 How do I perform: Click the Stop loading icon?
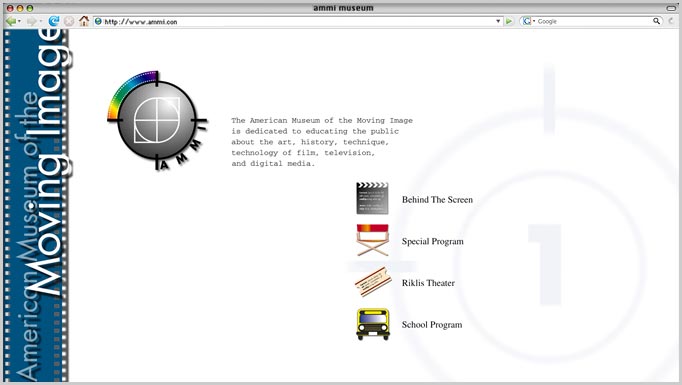pyautogui.click(x=69, y=21)
